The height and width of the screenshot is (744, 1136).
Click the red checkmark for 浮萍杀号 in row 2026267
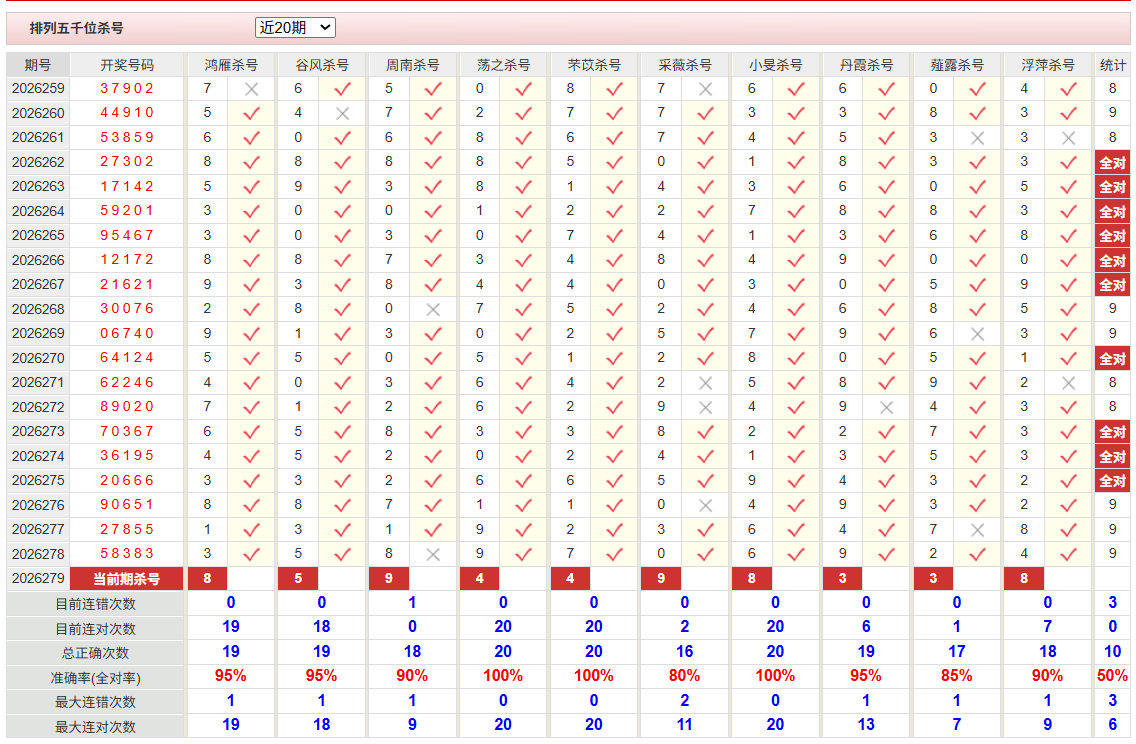[x=1068, y=285]
